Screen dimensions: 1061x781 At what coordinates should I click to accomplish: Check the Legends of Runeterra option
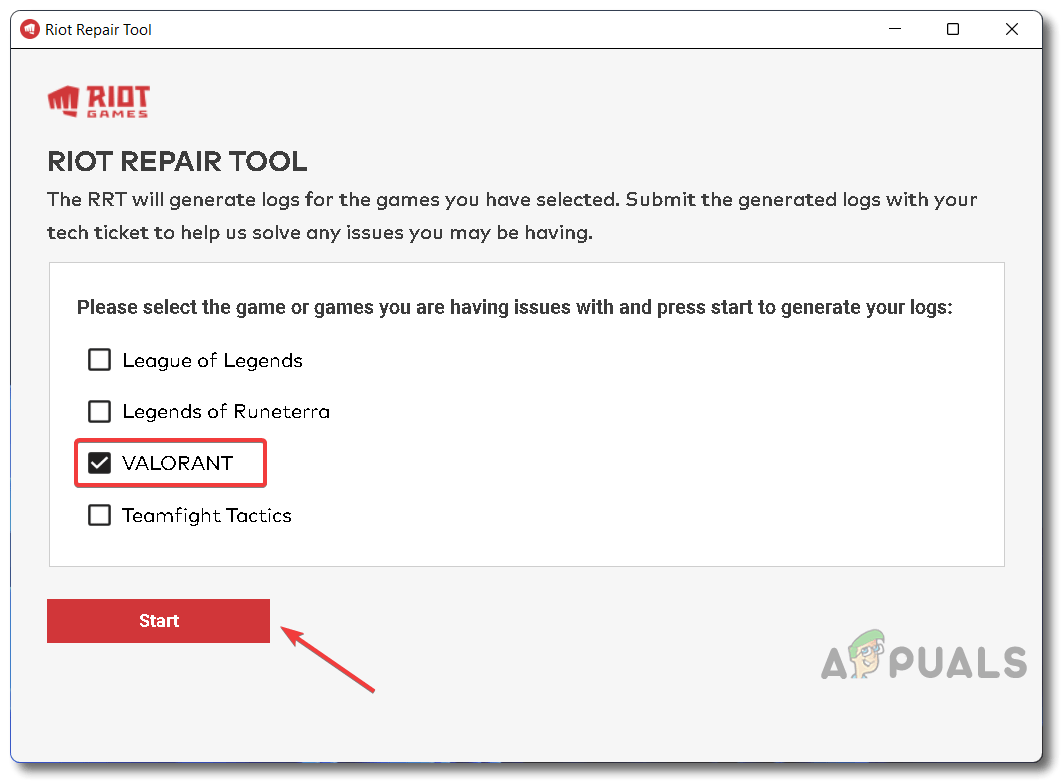point(99,411)
